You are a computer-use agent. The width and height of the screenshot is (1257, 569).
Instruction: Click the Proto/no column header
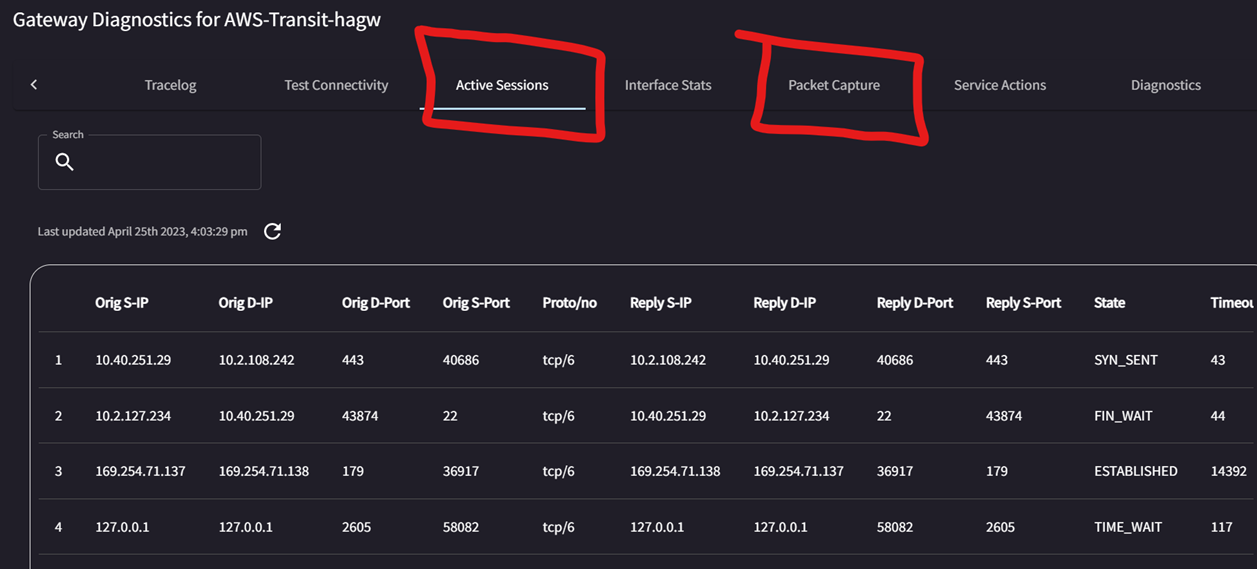click(x=570, y=302)
